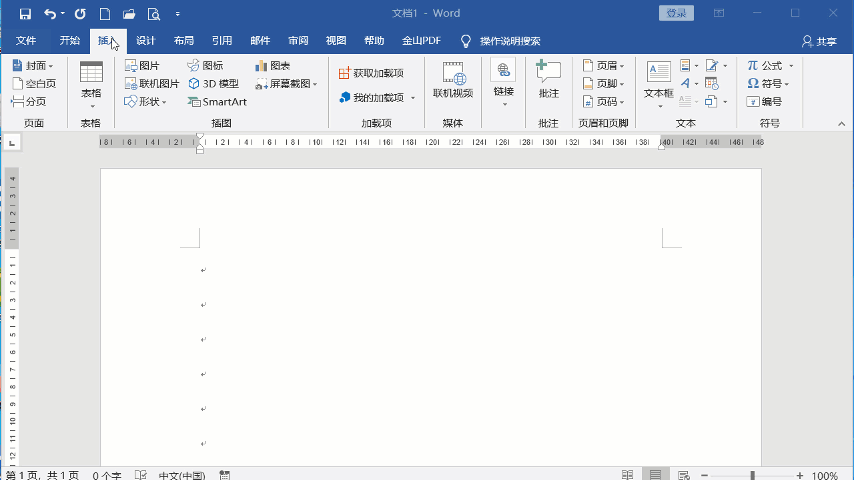Click the Sign in (登录) button
This screenshot has height=480, width=854.
676,13
